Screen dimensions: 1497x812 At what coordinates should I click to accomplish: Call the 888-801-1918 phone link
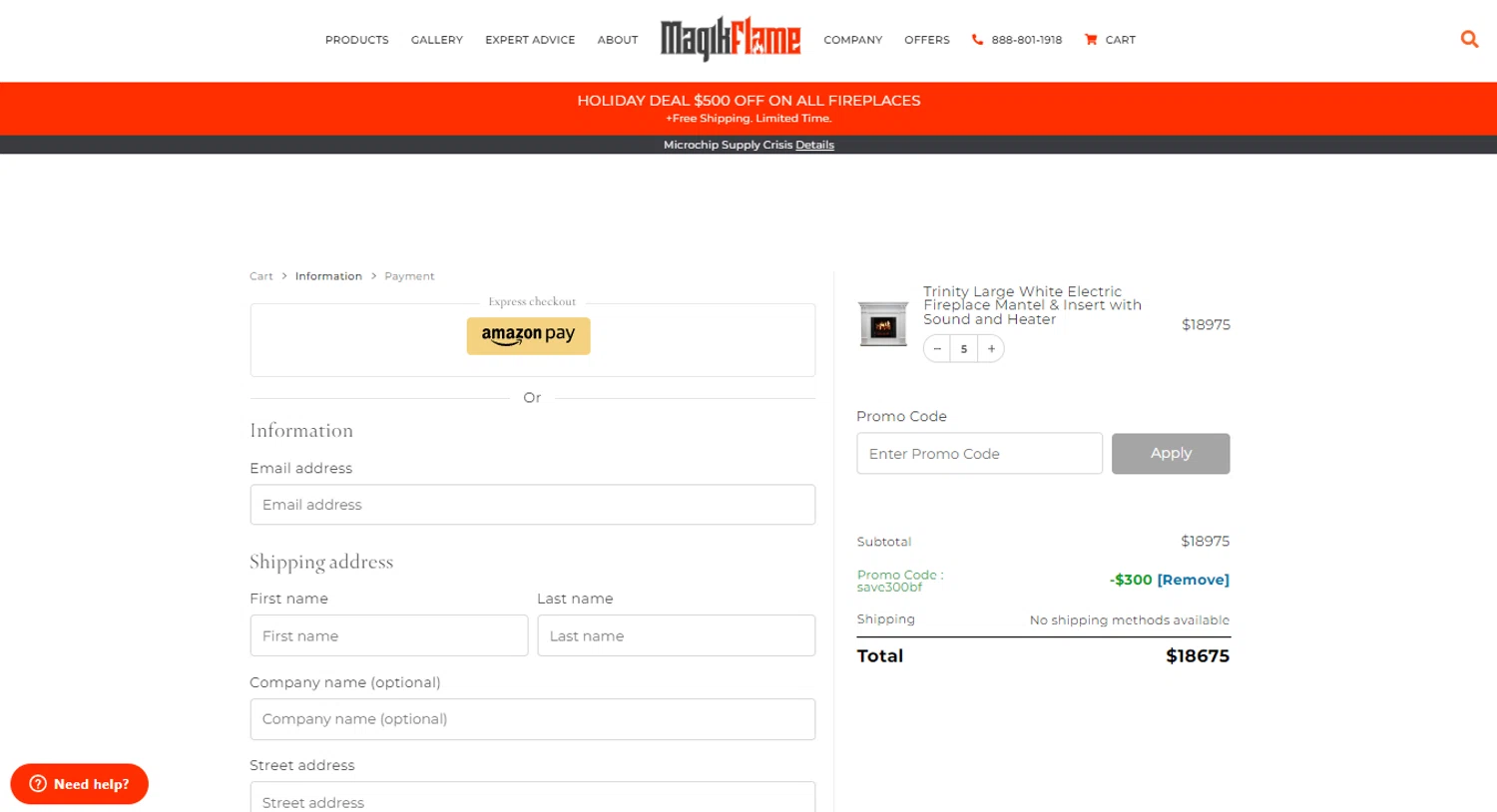pos(1026,40)
